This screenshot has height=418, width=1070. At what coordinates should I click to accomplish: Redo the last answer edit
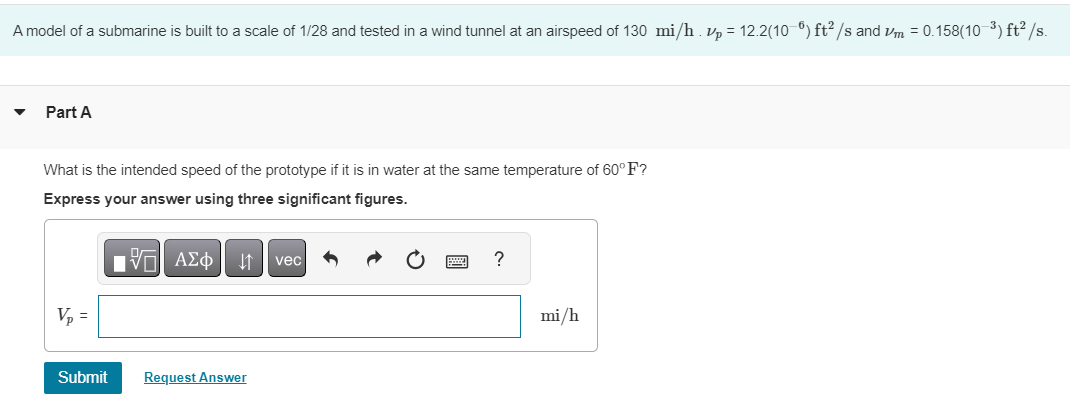point(374,260)
